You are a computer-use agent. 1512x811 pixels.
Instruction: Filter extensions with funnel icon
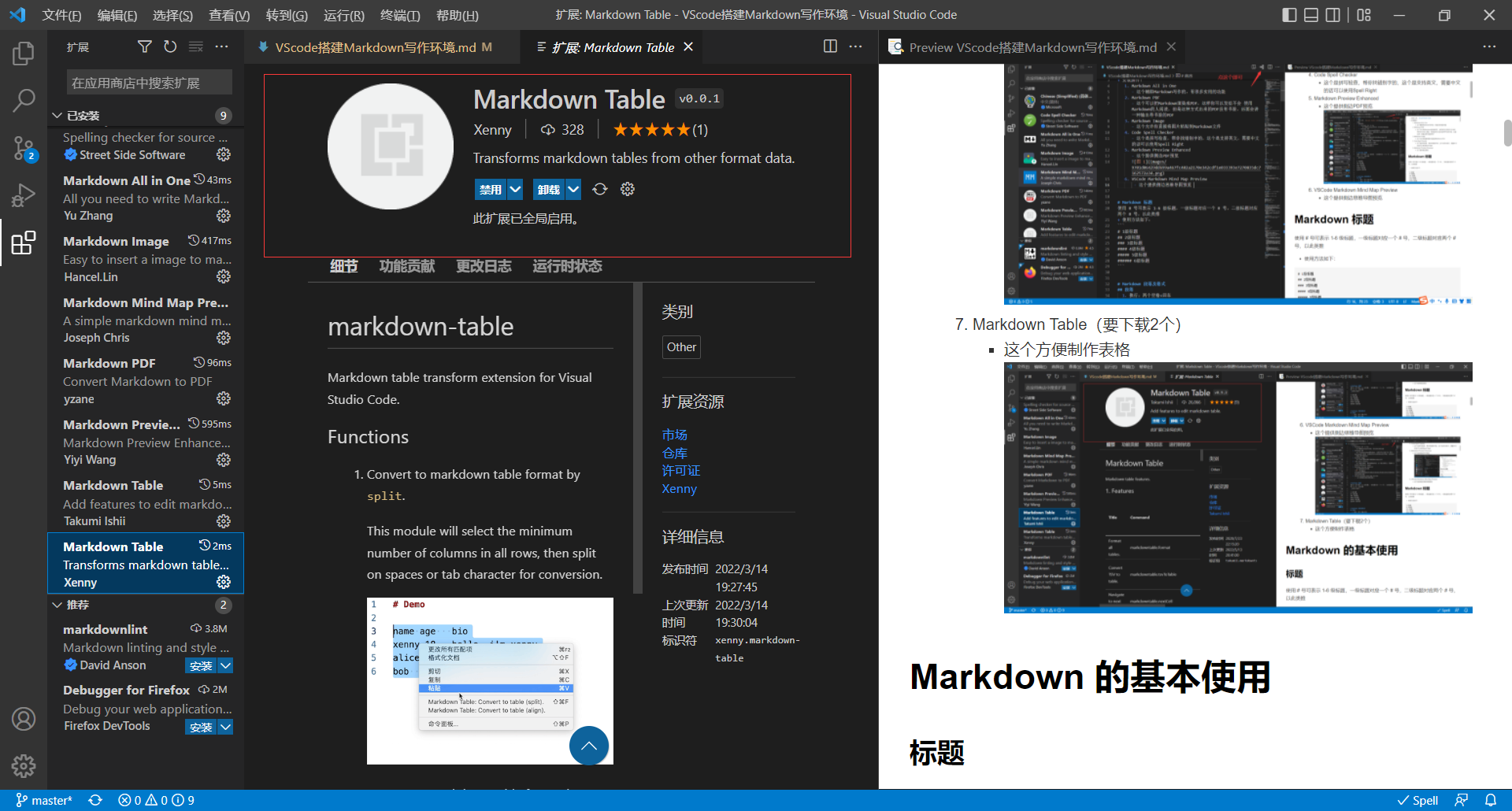tap(145, 47)
